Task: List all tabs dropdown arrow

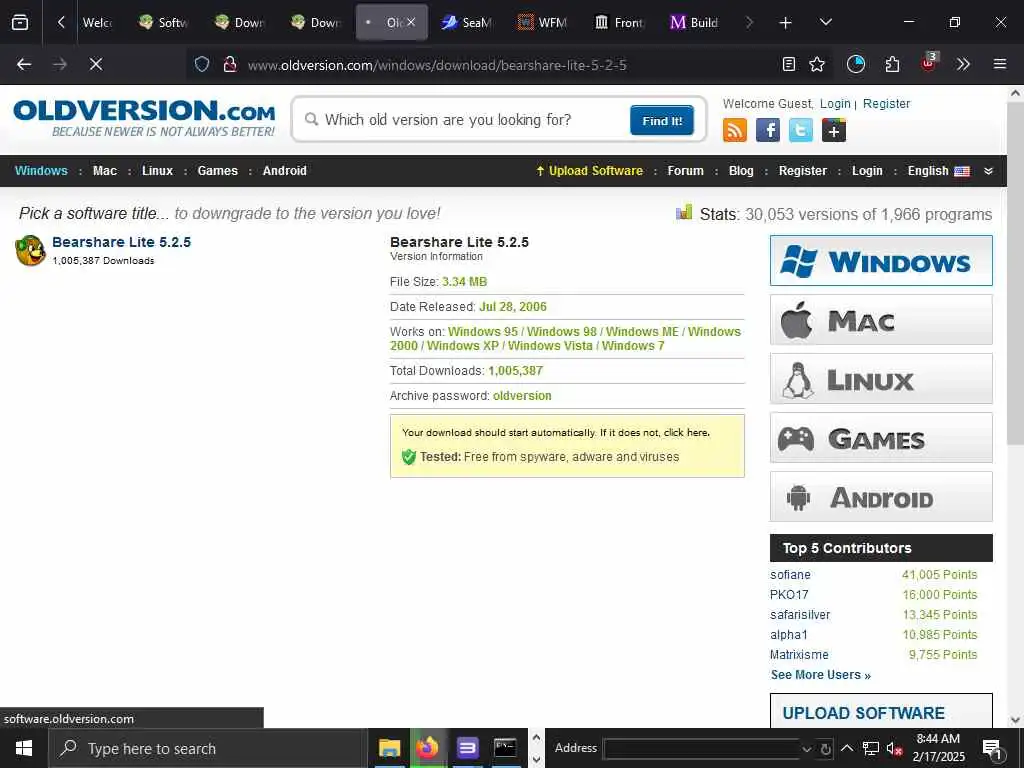Action: point(825,22)
